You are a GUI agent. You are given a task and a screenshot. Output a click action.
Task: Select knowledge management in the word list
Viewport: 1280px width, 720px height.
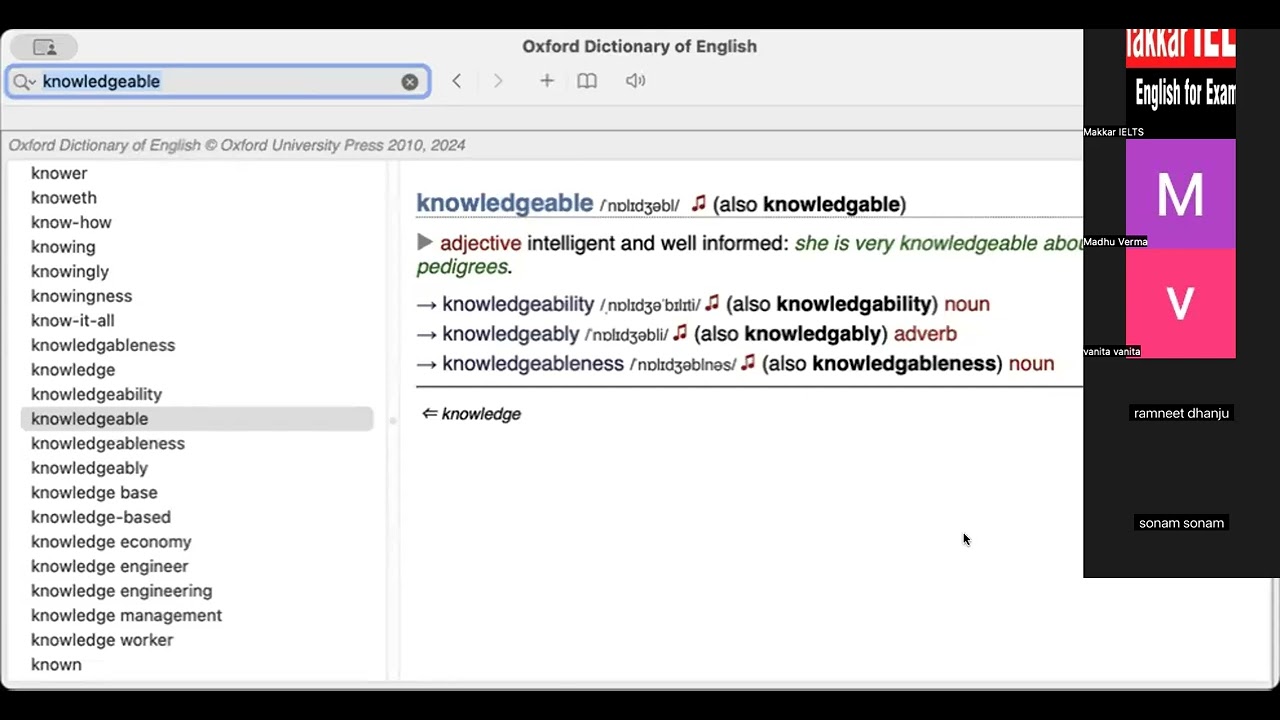[x=126, y=615]
